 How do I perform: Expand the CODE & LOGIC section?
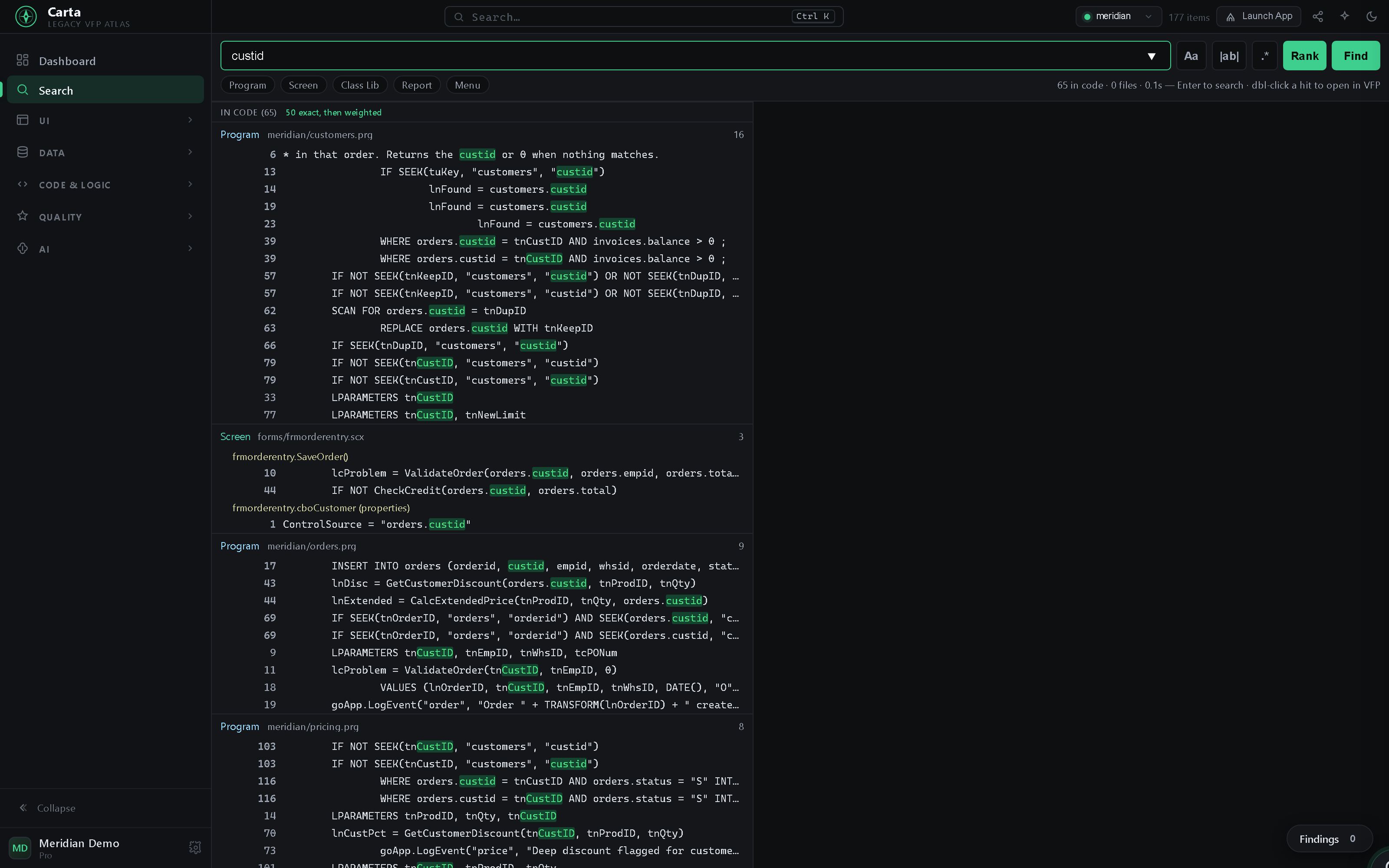pyautogui.click(x=105, y=184)
